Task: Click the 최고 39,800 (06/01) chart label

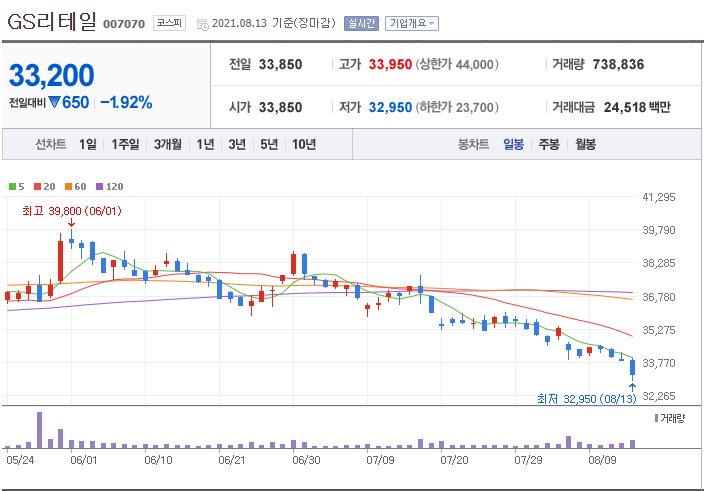Action: (72, 211)
